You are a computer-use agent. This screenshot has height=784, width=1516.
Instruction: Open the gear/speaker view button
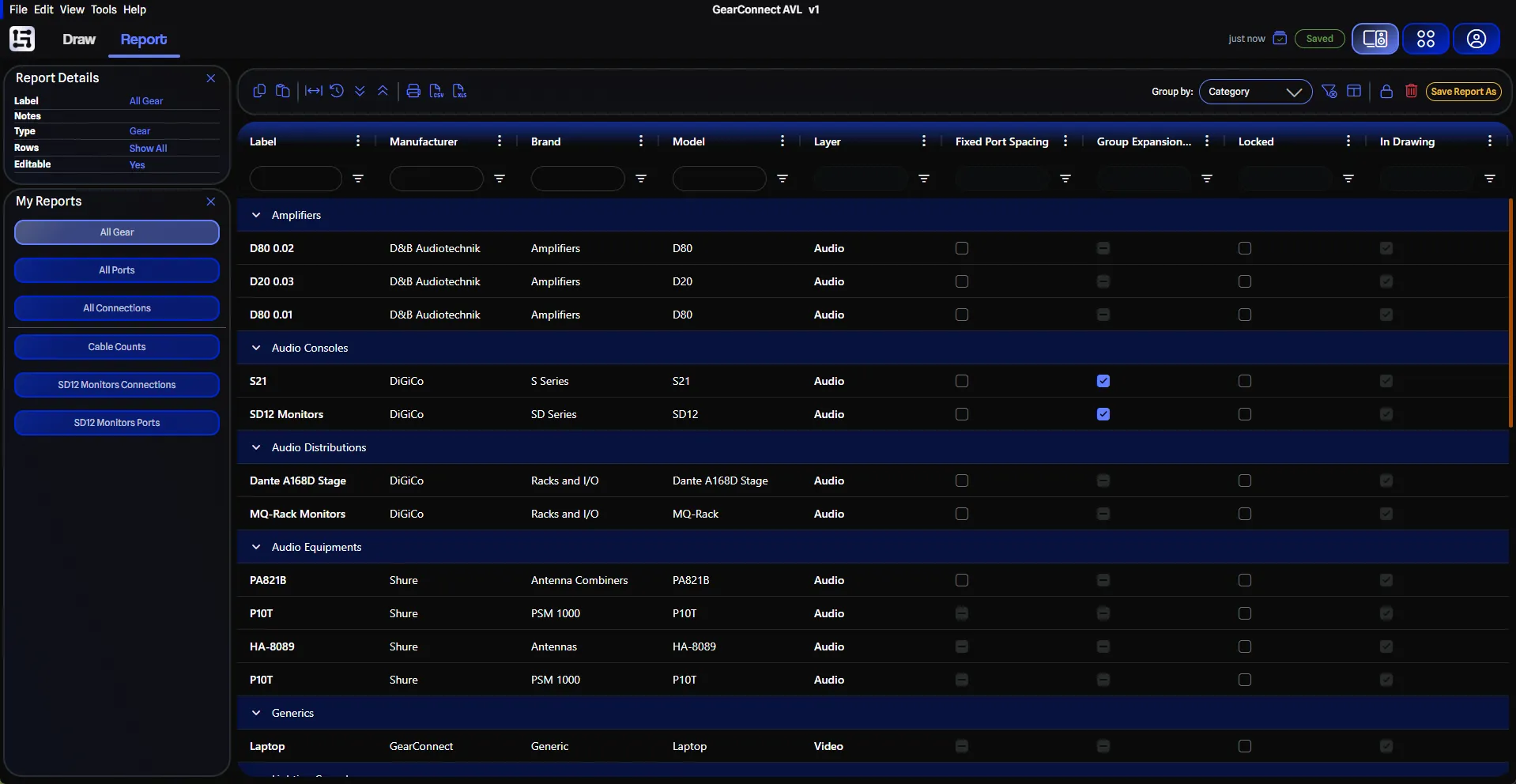pyautogui.click(x=1375, y=39)
